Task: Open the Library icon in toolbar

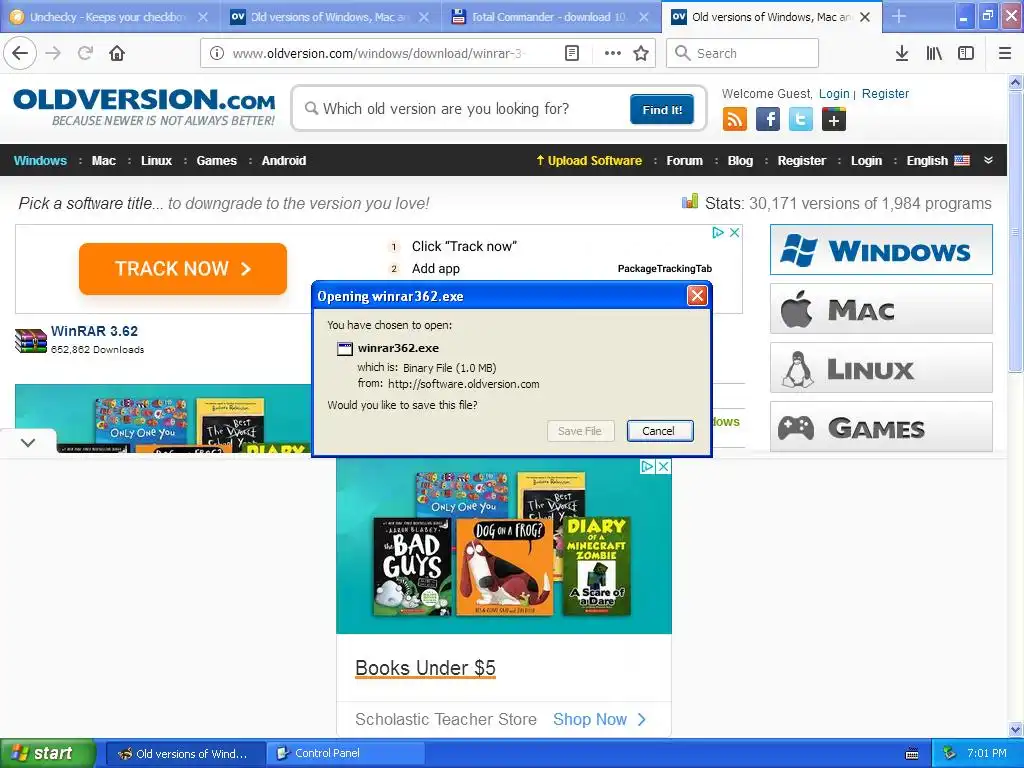Action: (934, 53)
